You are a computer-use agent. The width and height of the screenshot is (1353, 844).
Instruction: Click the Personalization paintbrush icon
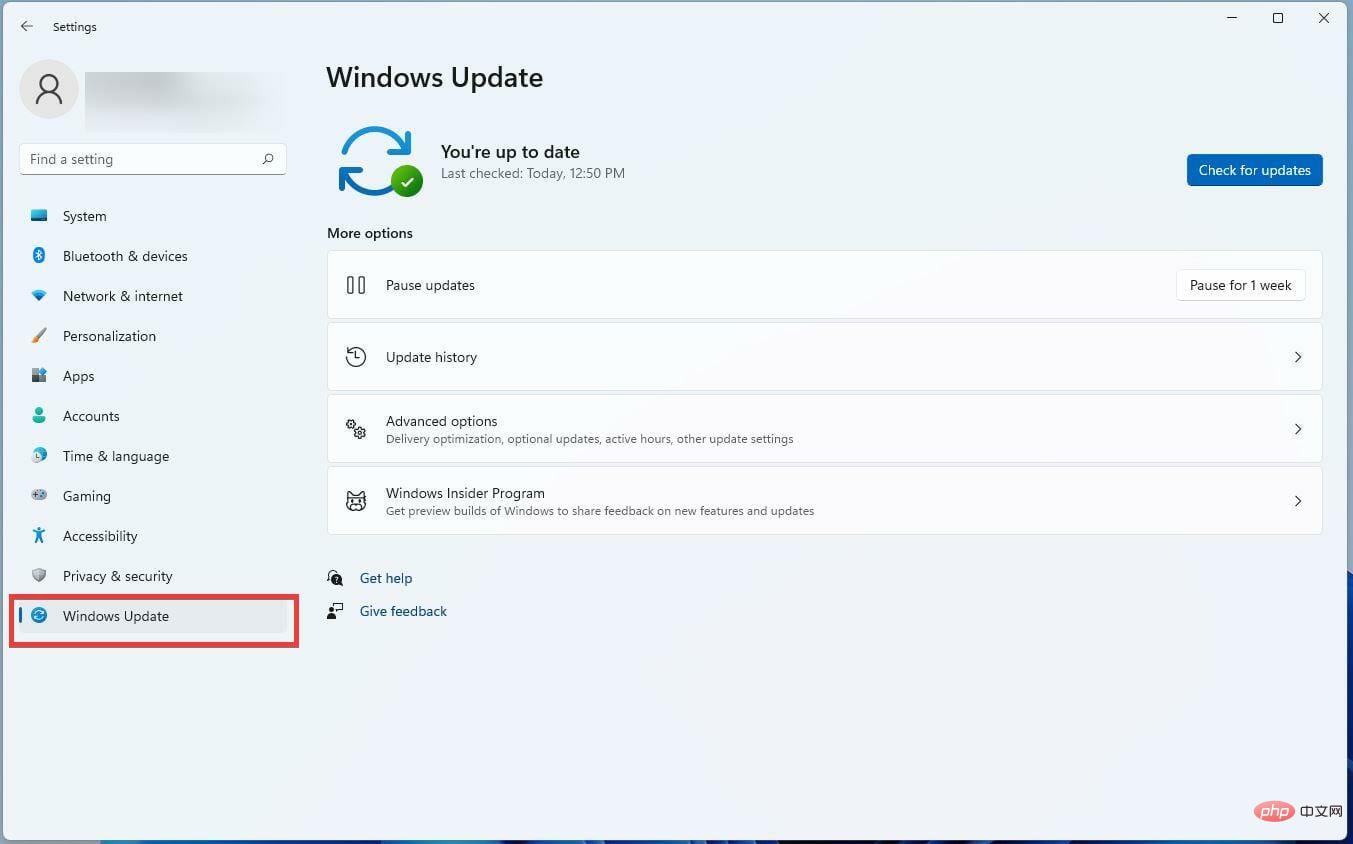click(39, 336)
